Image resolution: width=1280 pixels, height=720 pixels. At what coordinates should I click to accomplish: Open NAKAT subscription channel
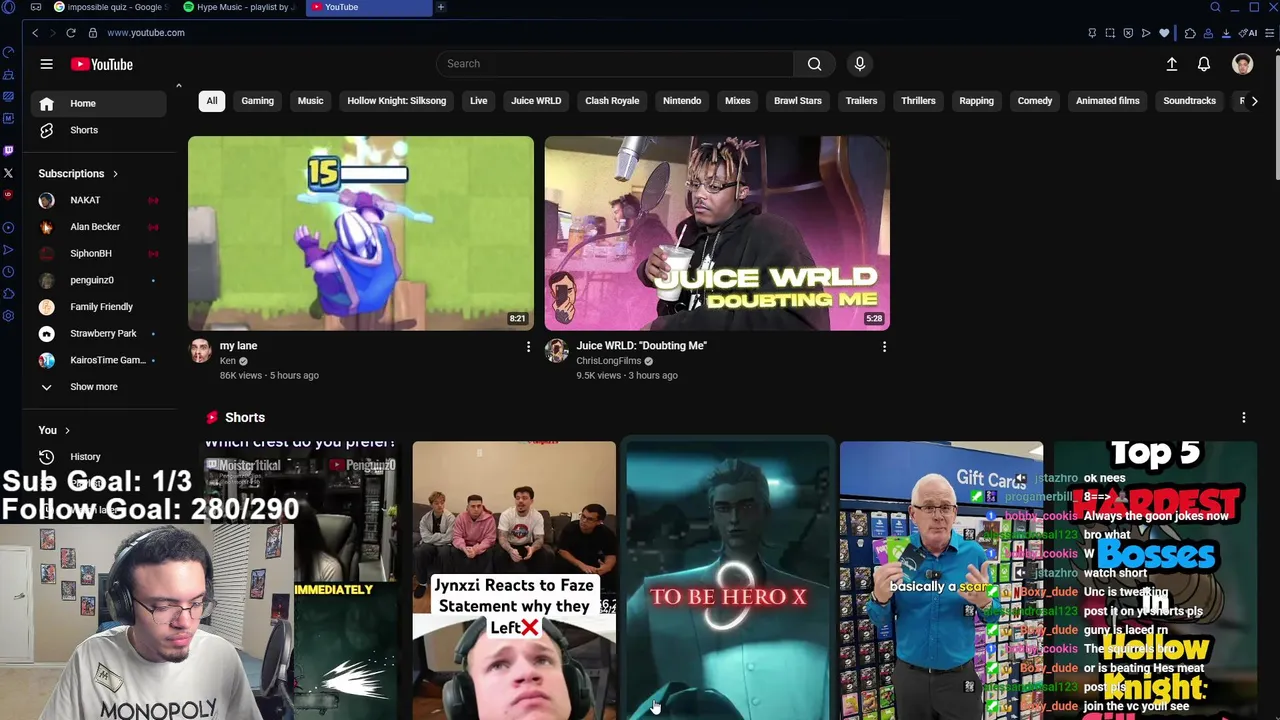pyautogui.click(x=98, y=200)
